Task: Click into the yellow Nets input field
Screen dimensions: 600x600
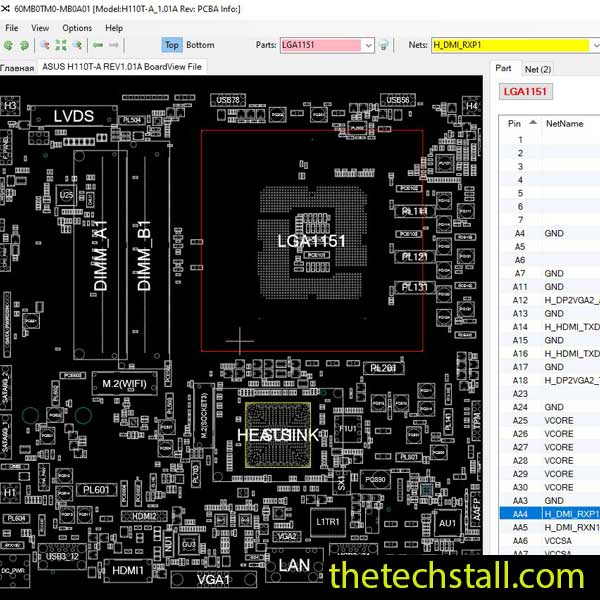Action: point(510,45)
